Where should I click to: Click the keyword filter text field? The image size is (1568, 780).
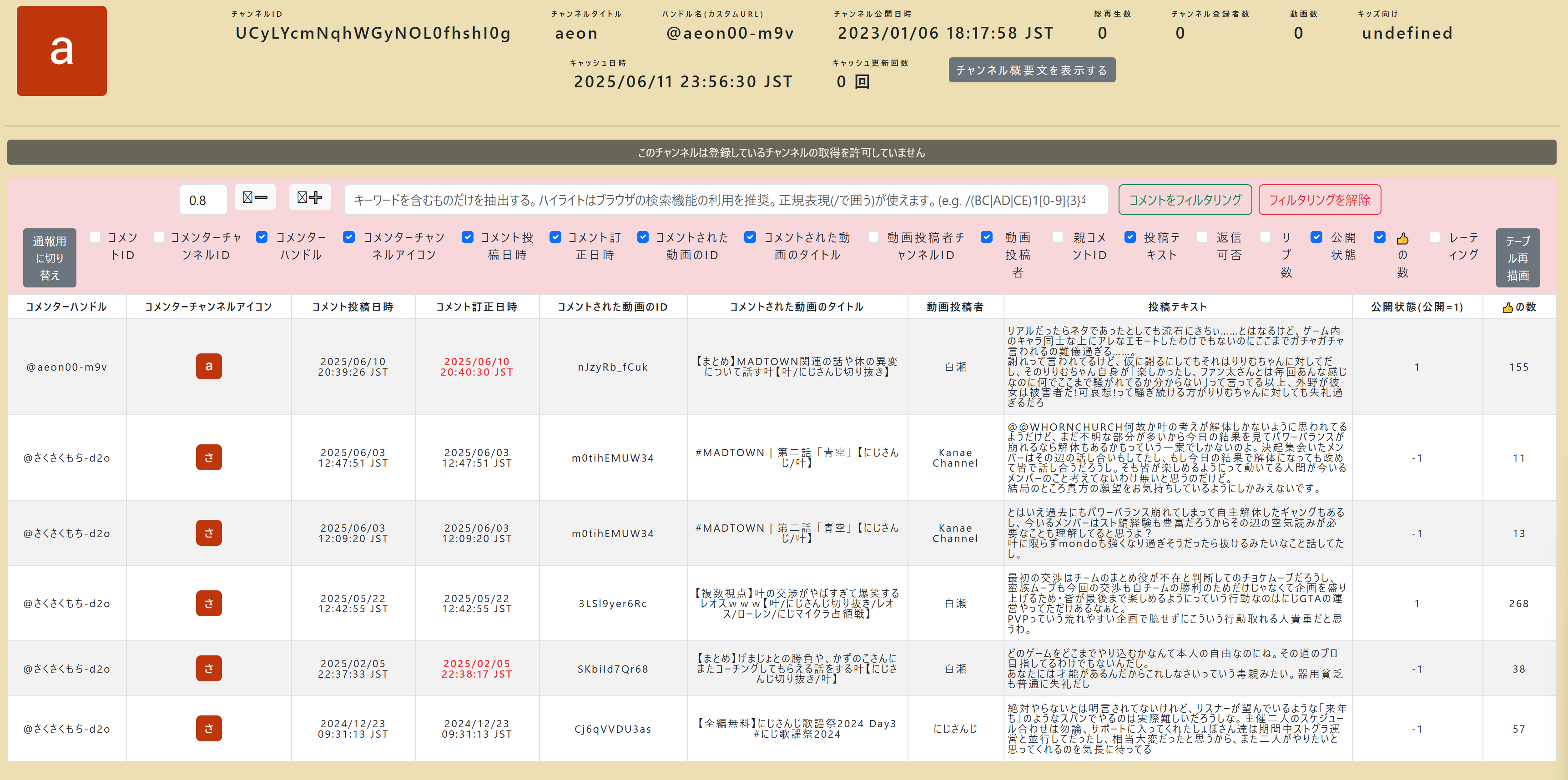coord(726,200)
